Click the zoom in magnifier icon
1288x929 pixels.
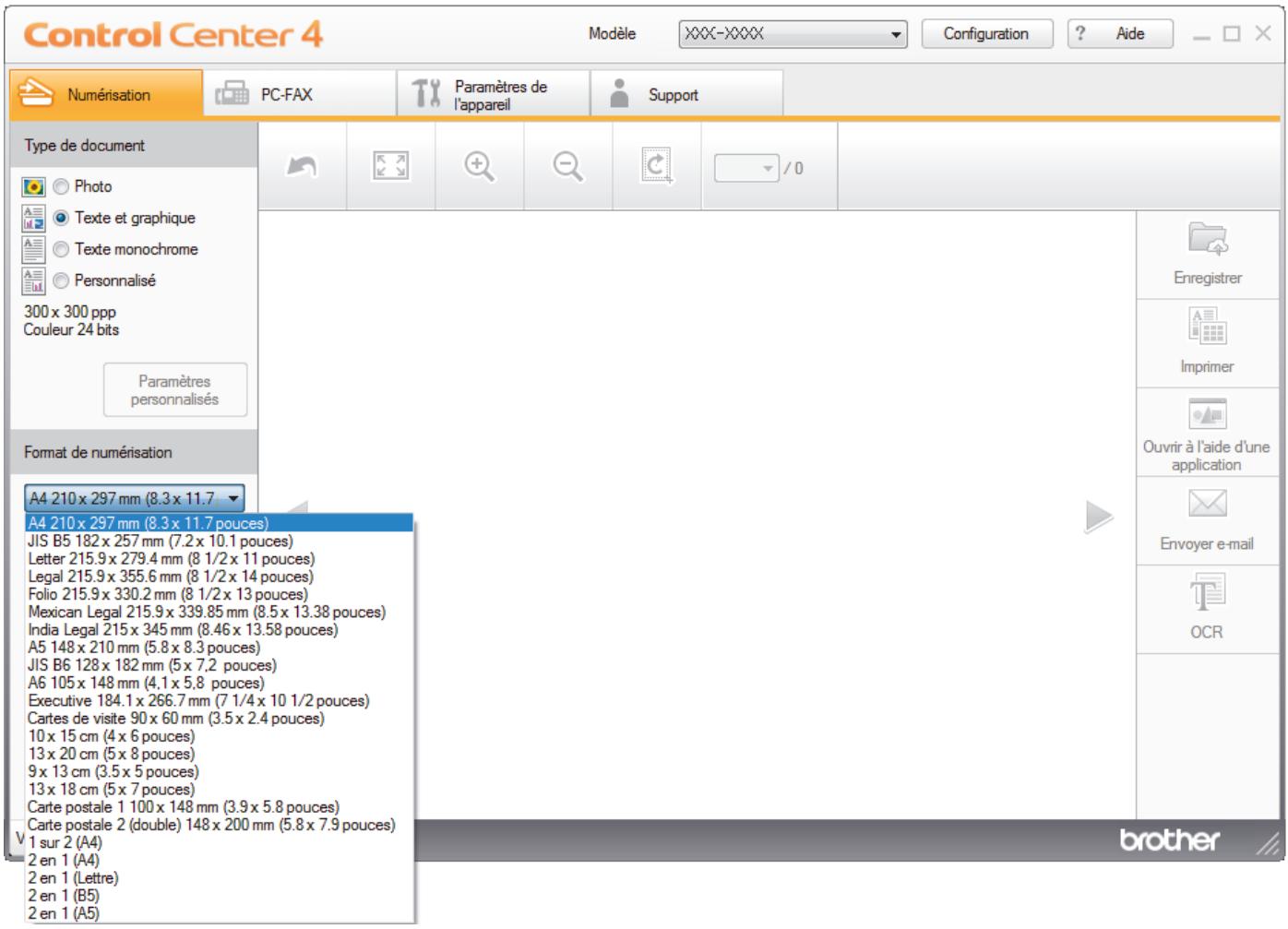(x=479, y=167)
